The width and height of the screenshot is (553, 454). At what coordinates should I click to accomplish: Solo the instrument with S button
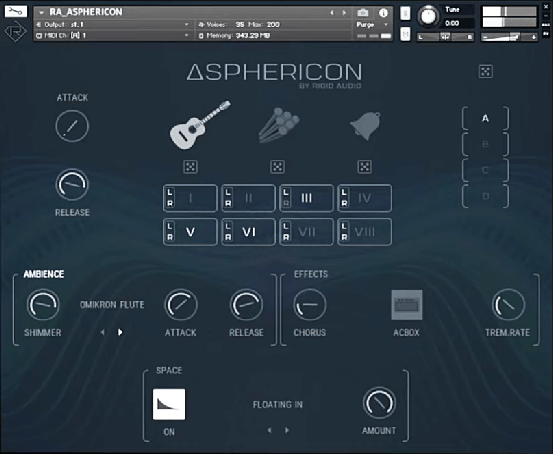405,14
